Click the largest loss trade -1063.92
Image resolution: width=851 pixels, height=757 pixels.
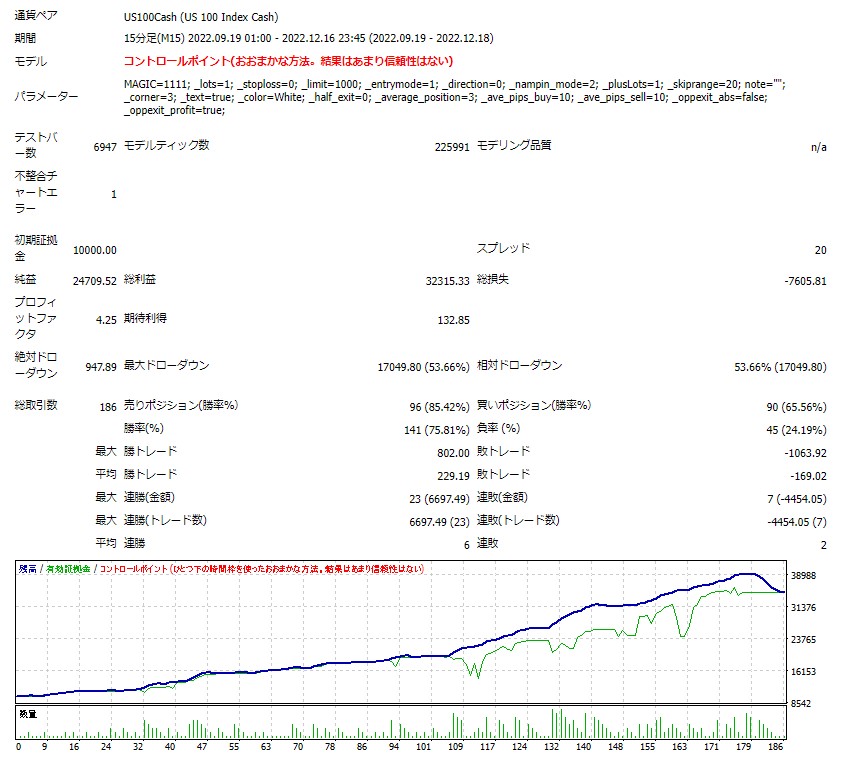(x=805, y=453)
